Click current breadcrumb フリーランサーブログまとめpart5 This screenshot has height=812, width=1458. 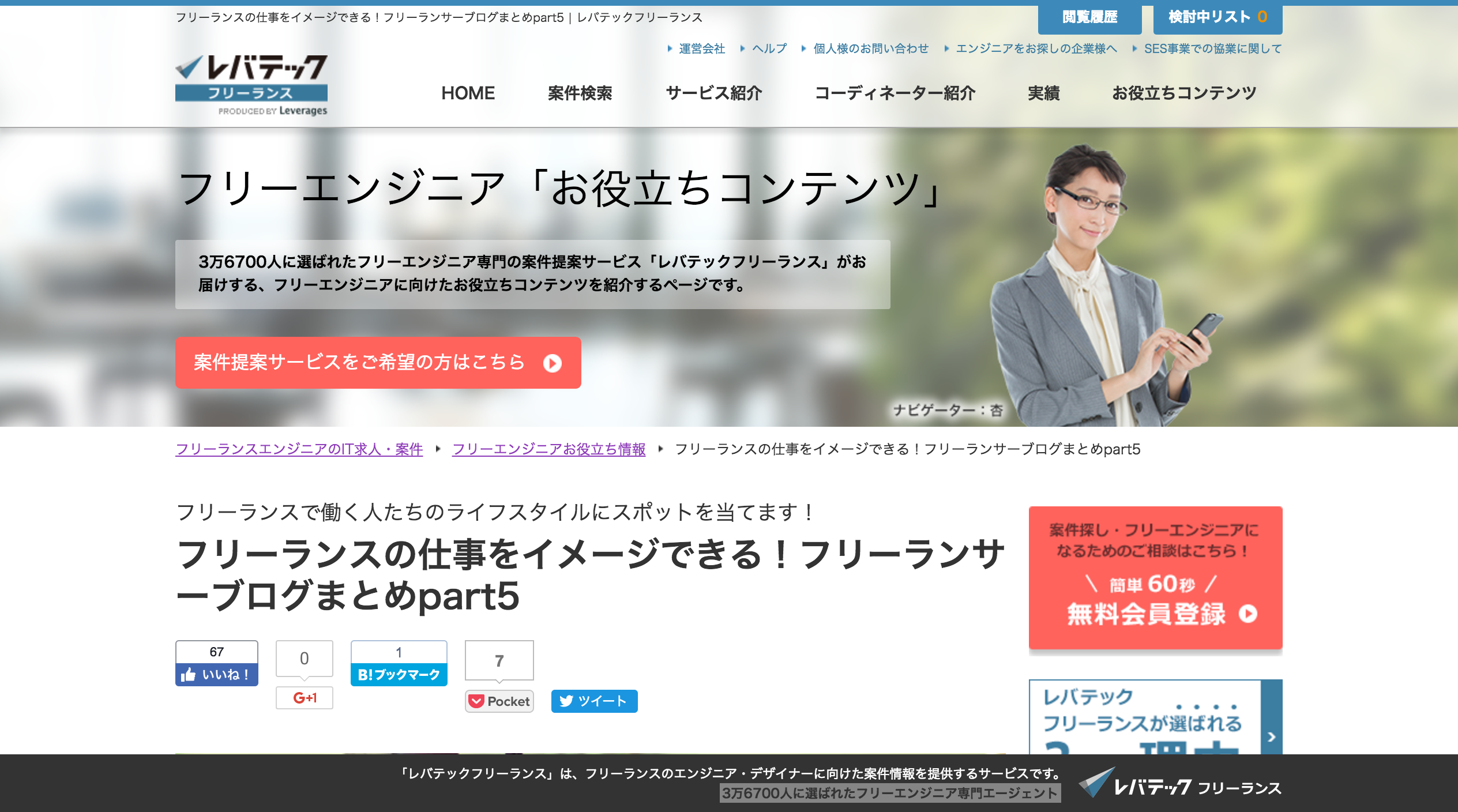coord(908,449)
